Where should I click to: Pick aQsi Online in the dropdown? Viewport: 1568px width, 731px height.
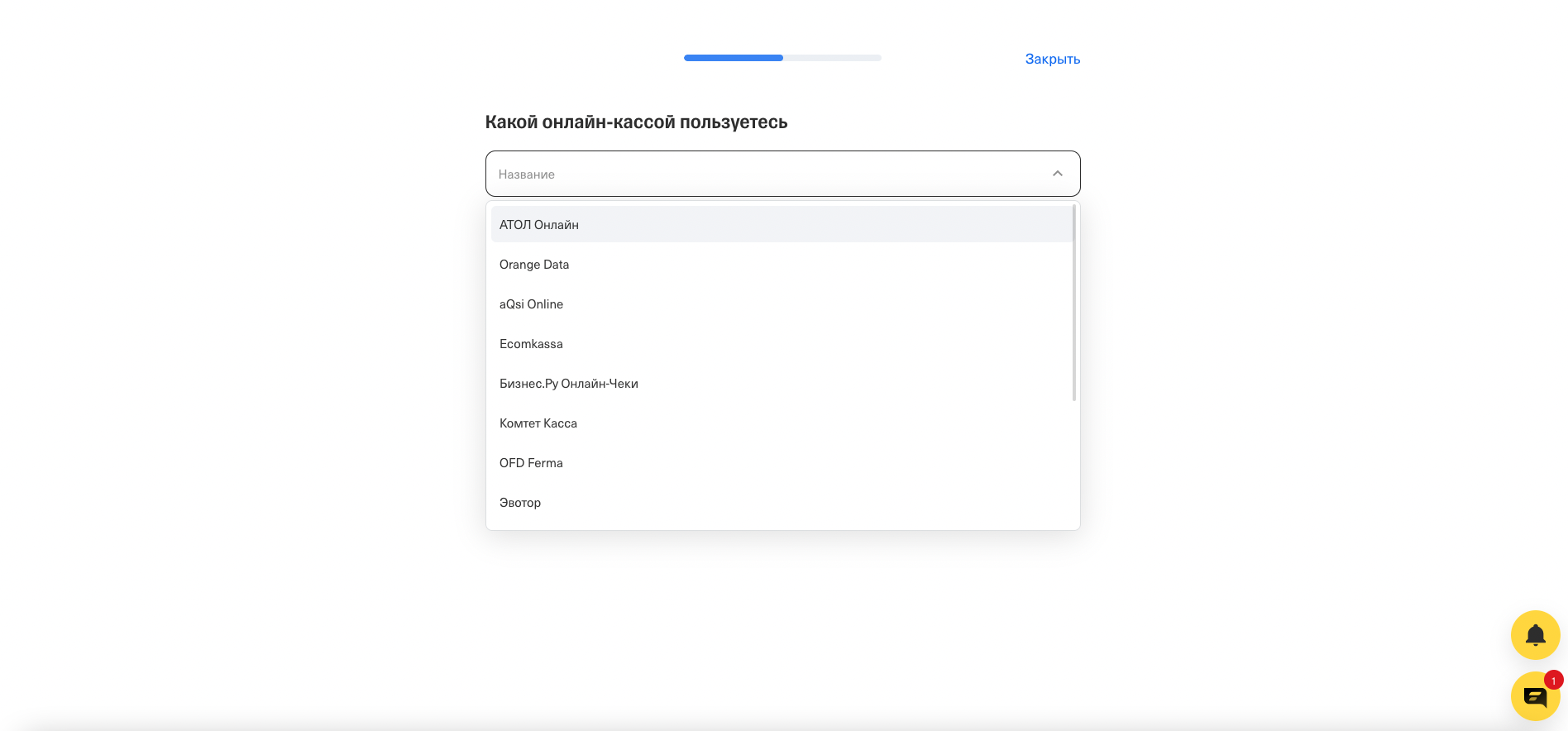tap(531, 304)
